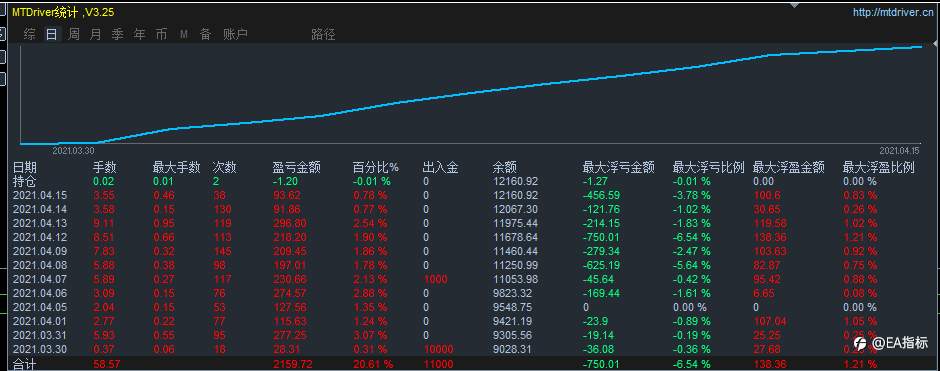Open the http://mtdriver.cn link

coord(893,12)
